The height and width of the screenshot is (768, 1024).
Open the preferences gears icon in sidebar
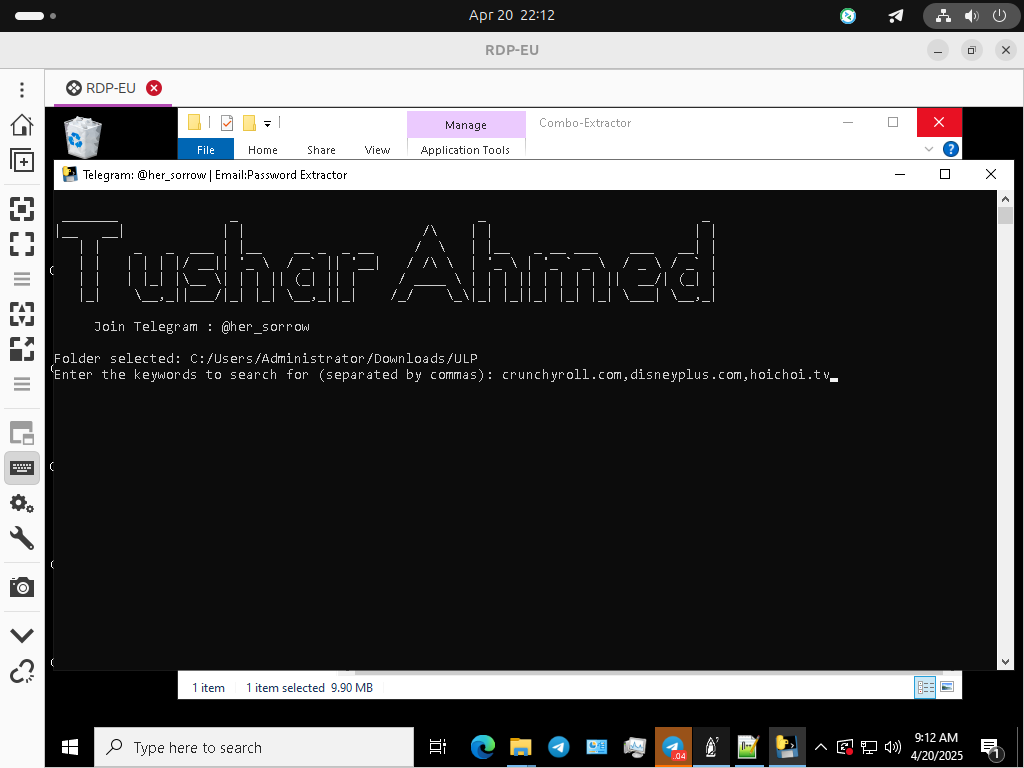point(21,502)
